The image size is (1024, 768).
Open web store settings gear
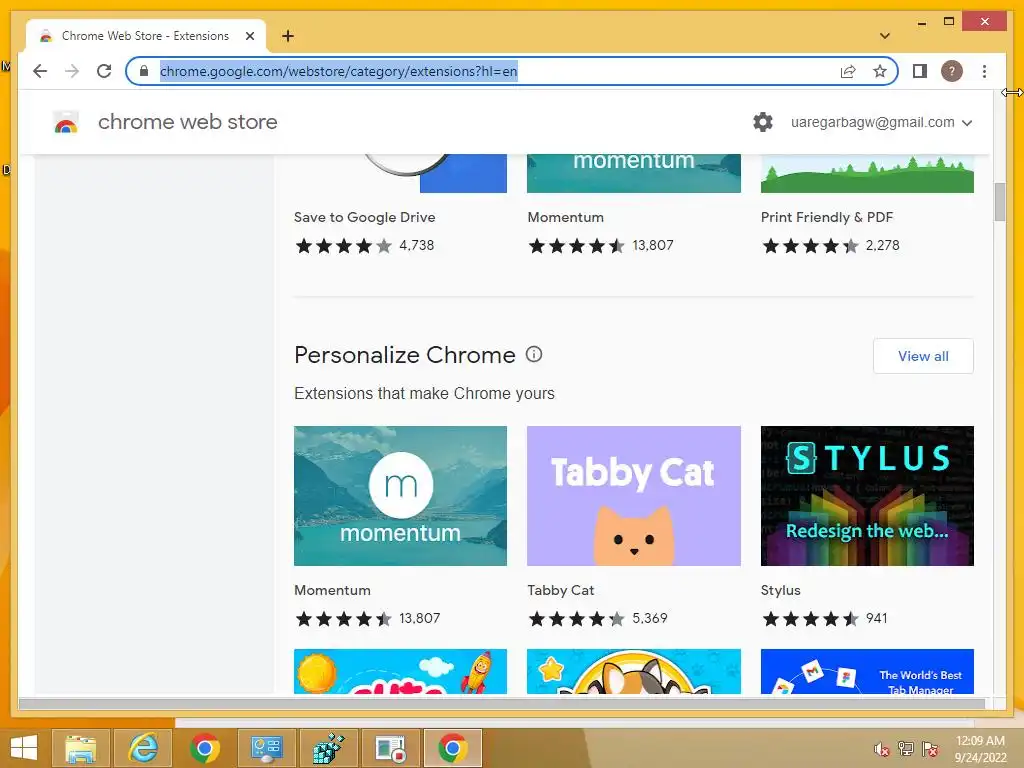[x=763, y=122]
